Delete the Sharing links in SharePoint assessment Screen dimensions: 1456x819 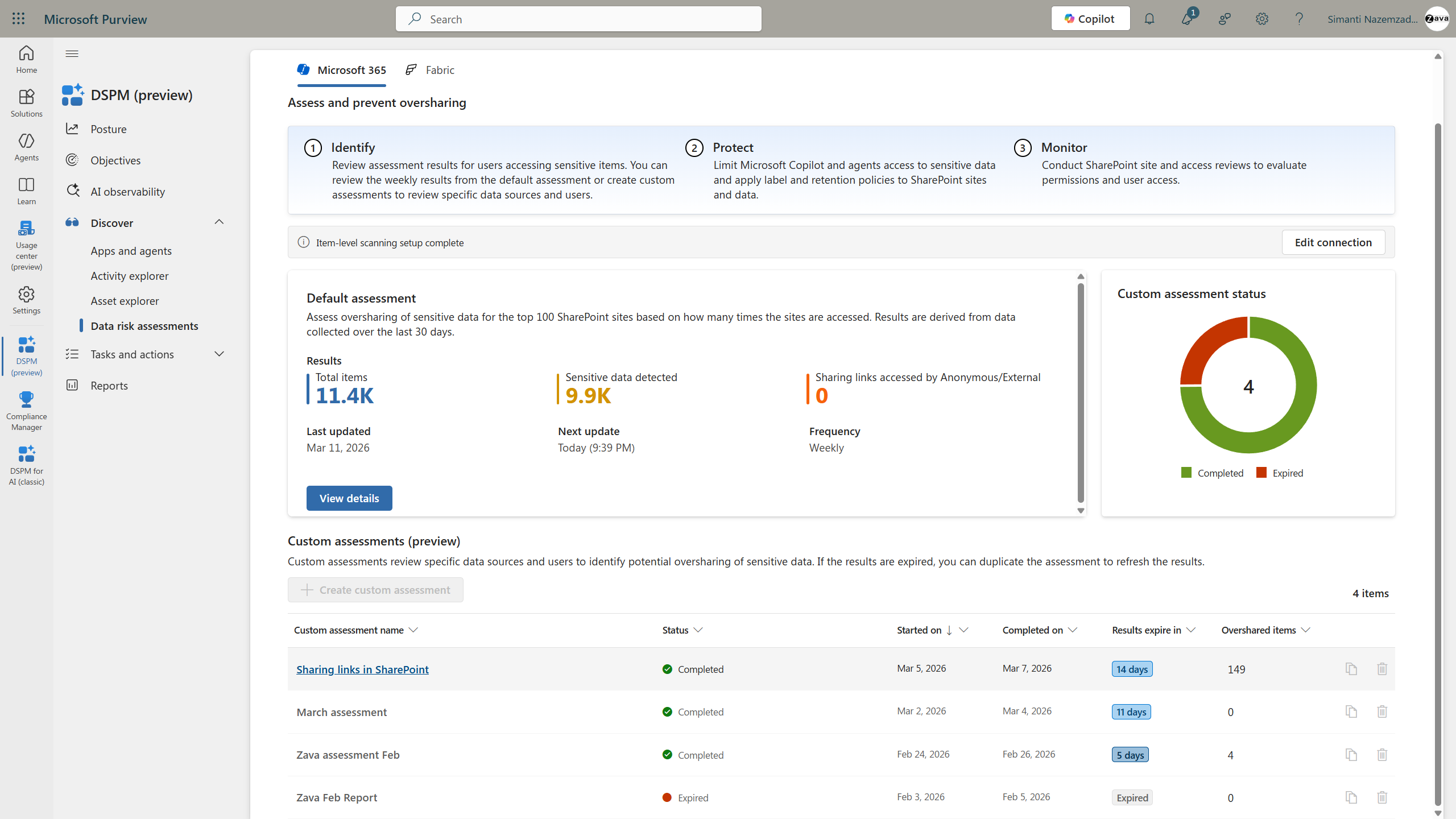[x=1382, y=669]
